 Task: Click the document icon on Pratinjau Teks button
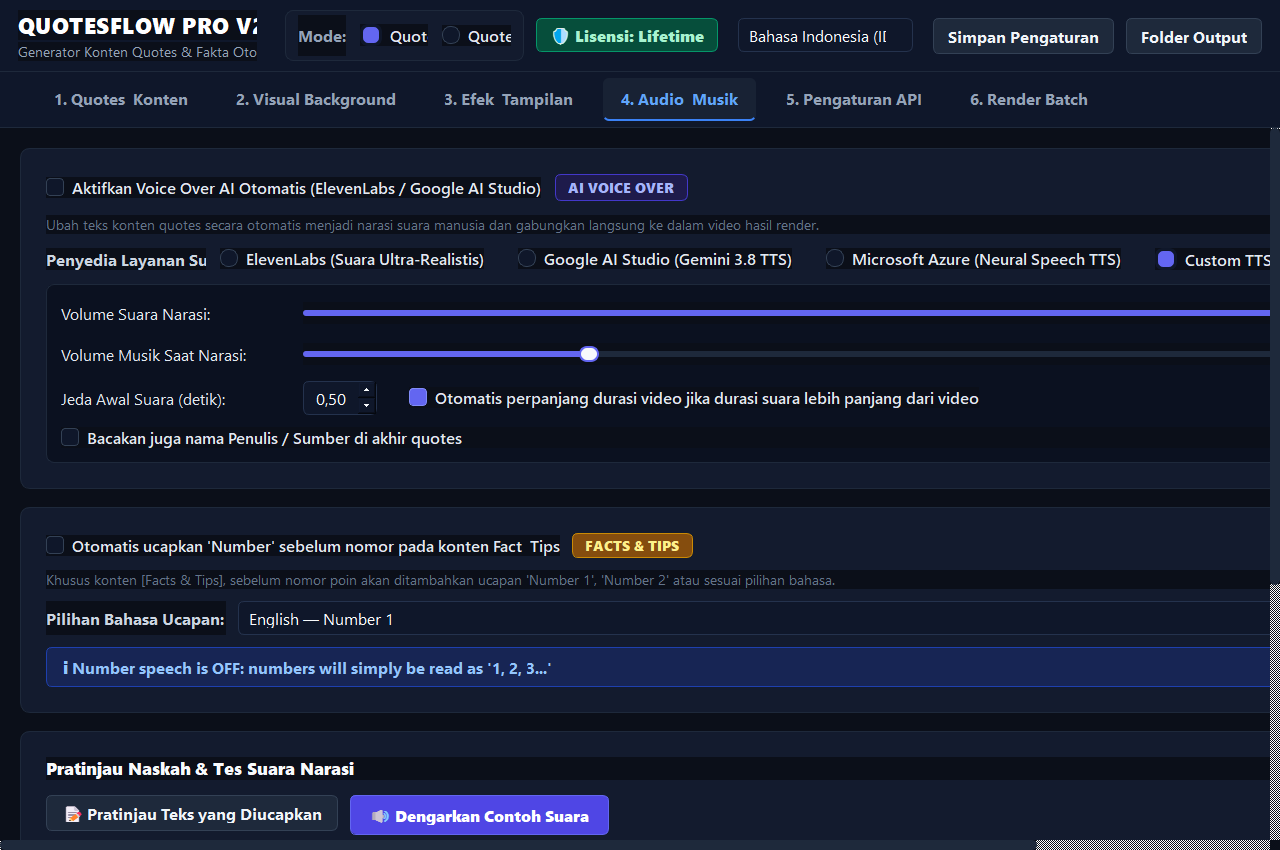[x=73, y=814]
